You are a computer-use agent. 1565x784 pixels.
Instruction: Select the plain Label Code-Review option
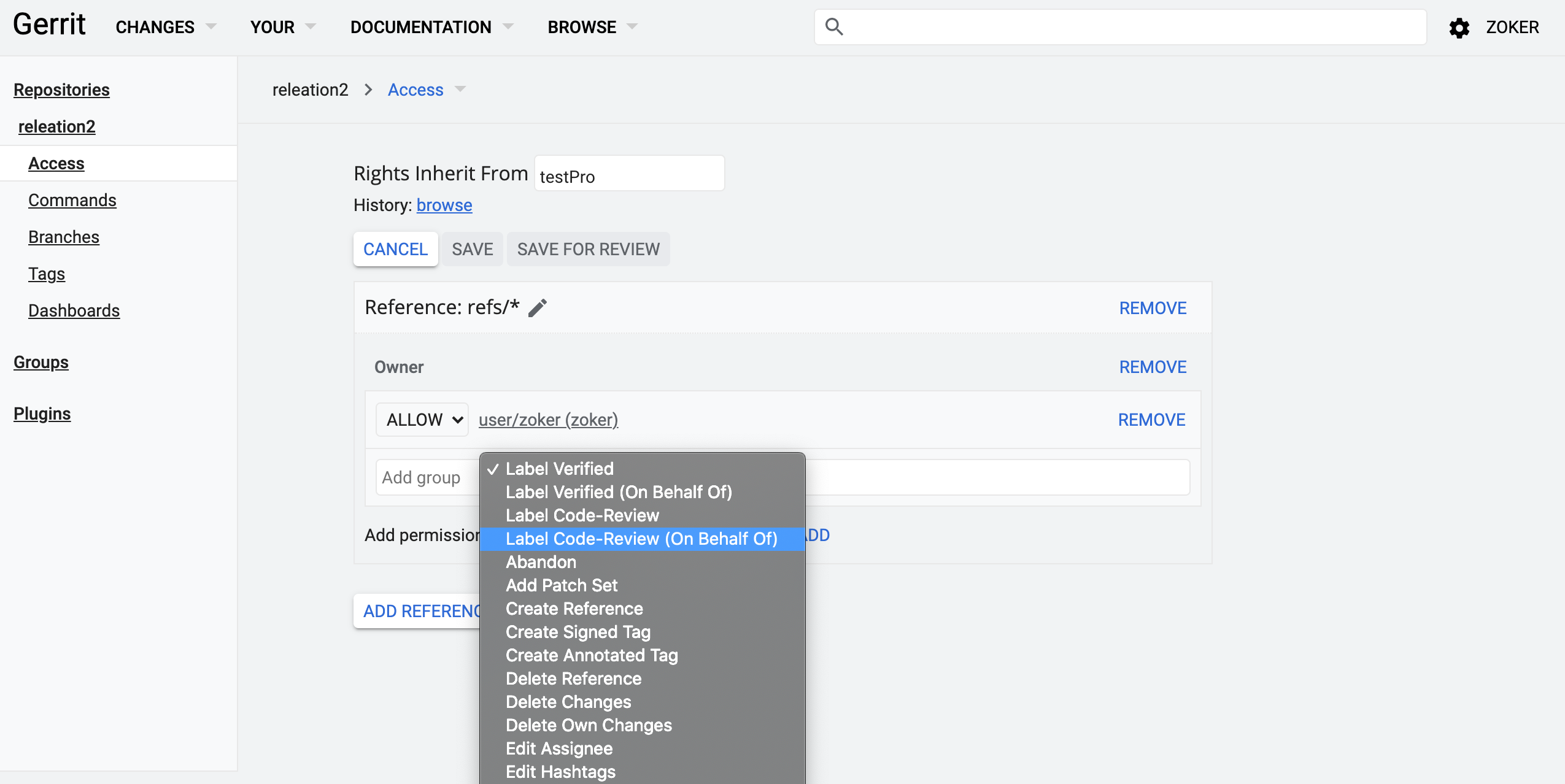click(x=642, y=515)
